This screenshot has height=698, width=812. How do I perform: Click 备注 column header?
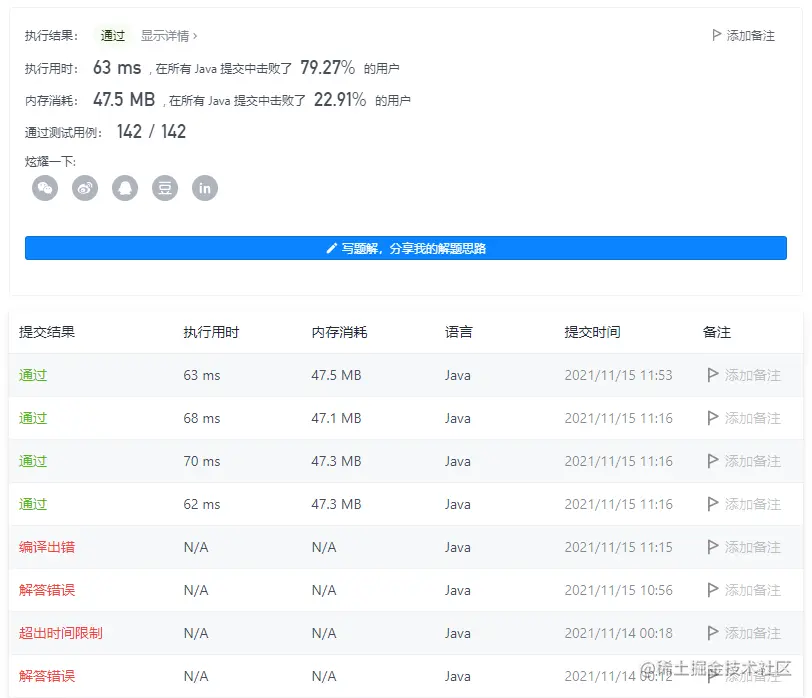[717, 332]
